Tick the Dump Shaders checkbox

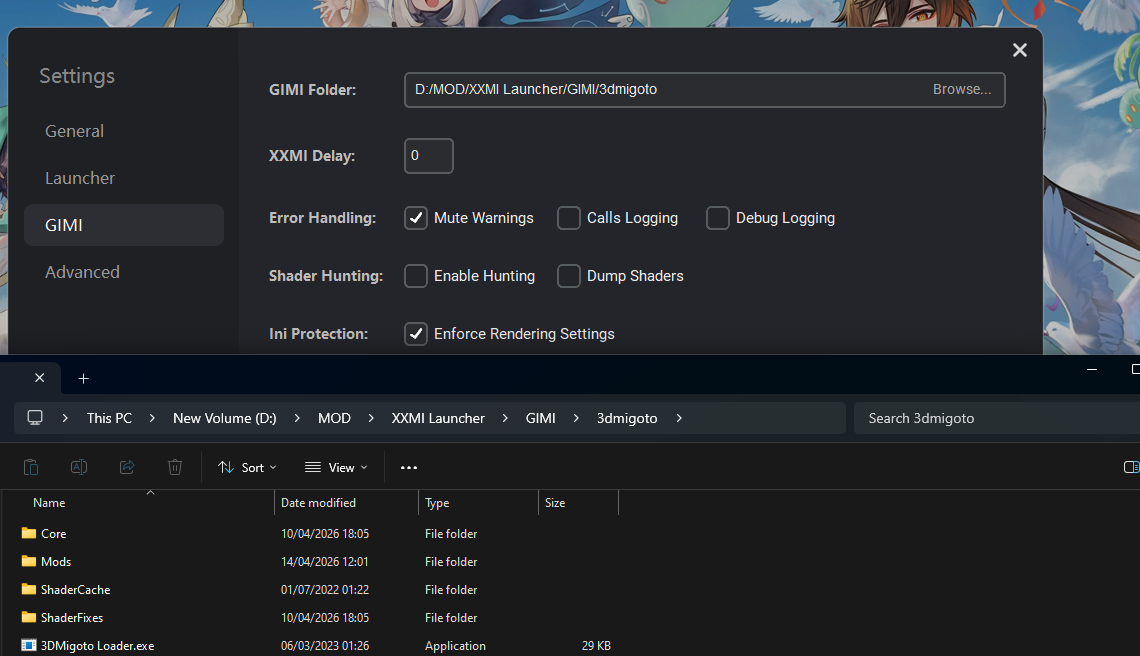pyautogui.click(x=569, y=276)
